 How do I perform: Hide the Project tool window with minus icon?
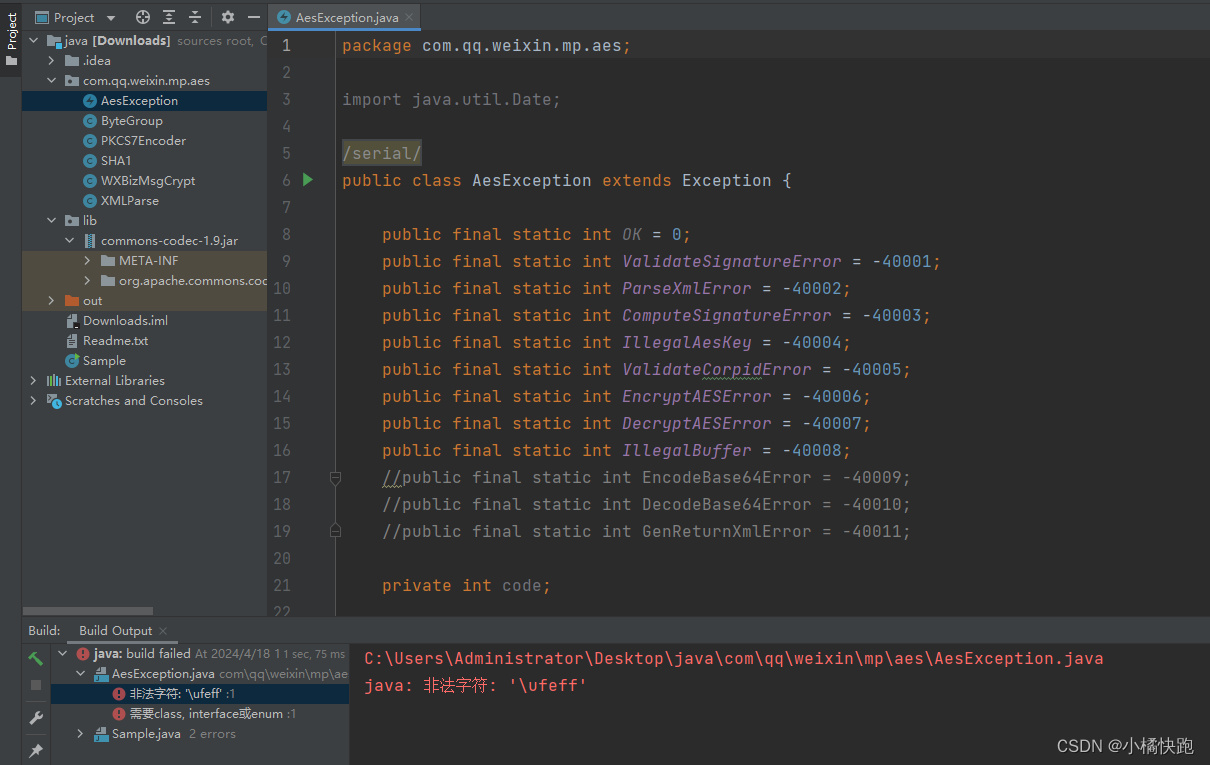[x=254, y=17]
